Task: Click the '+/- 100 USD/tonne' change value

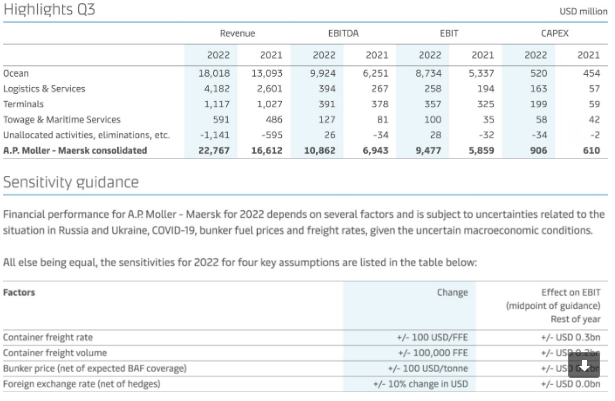Action: tap(428, 368)
